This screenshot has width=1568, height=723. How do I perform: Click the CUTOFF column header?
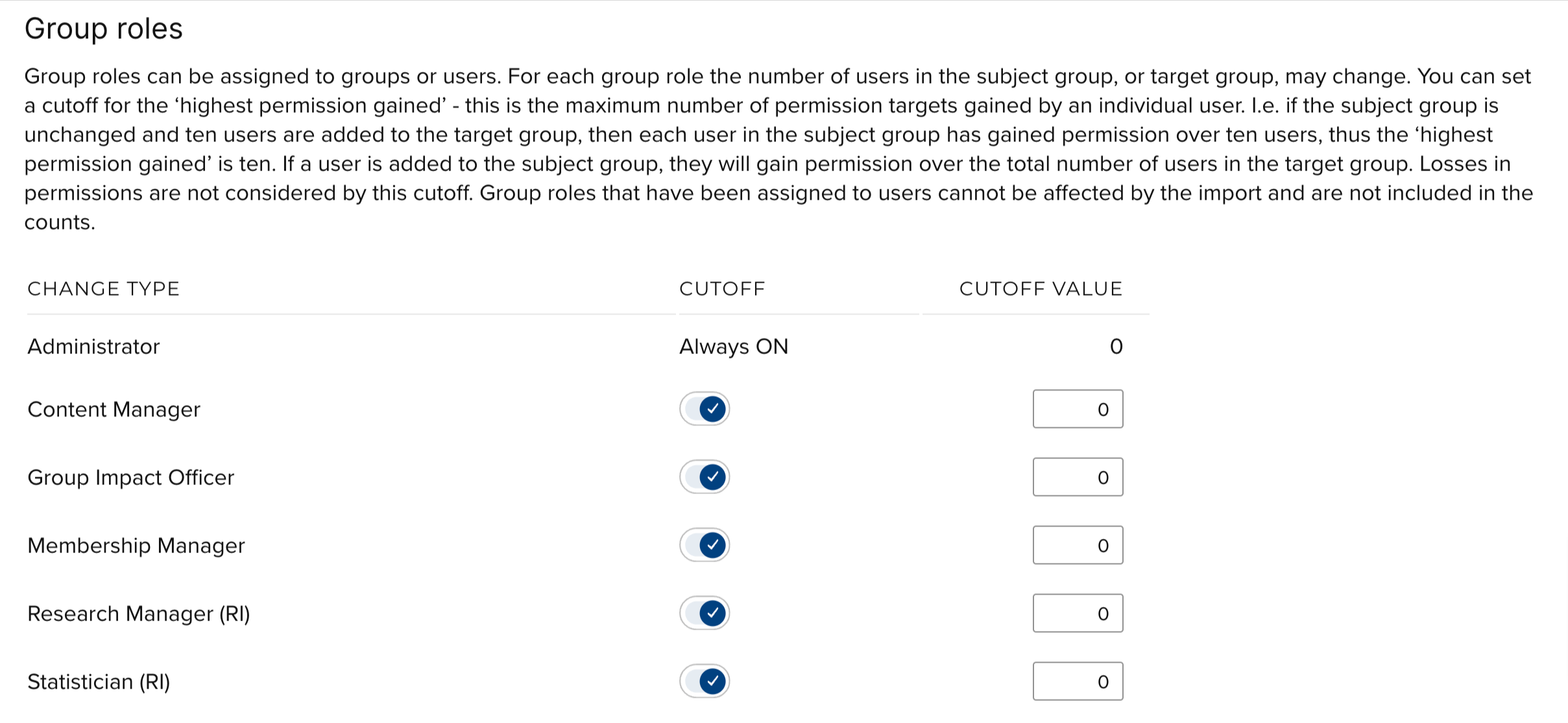point(722,289)
